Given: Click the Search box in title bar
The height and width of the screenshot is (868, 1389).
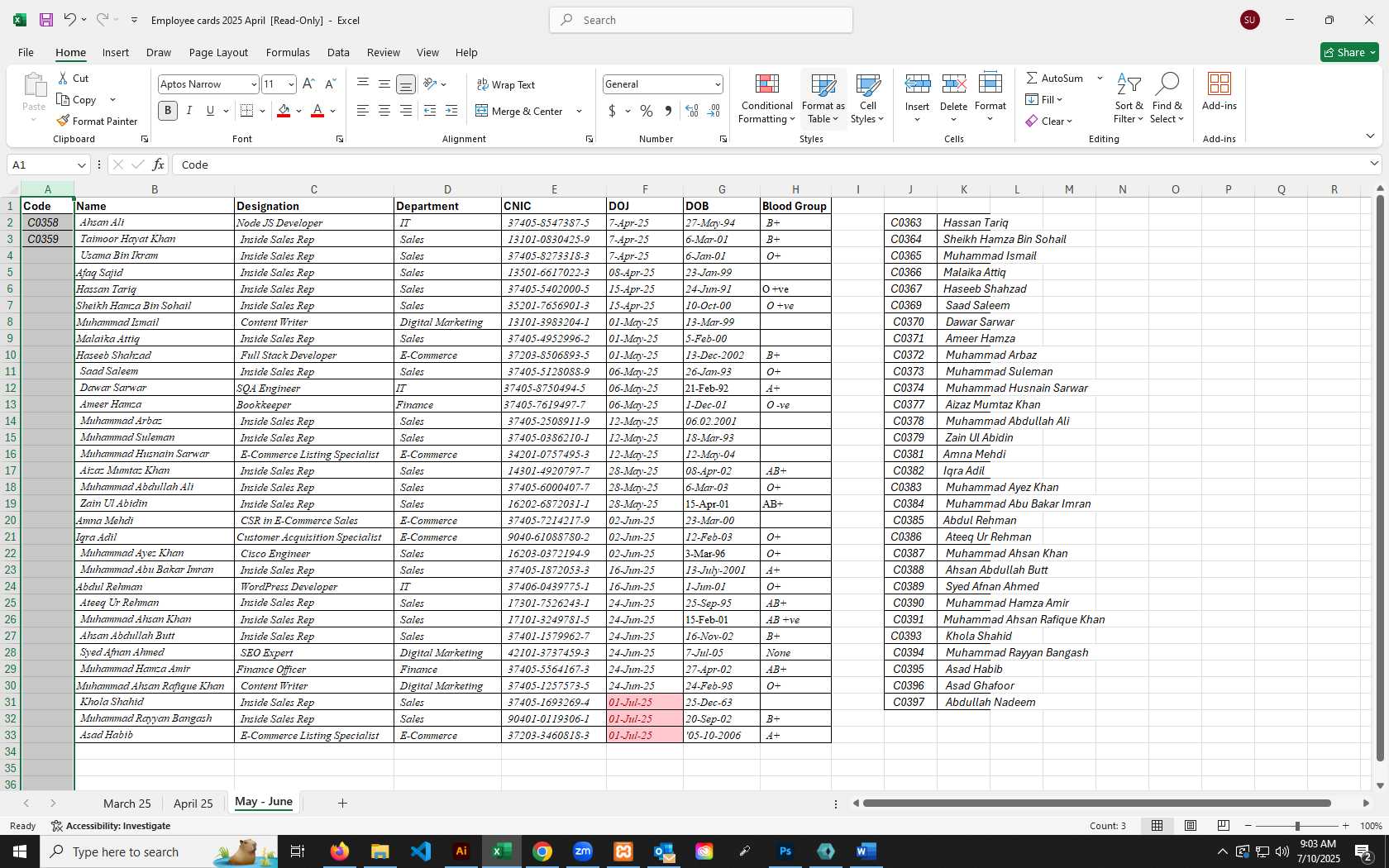Looking at the screenshot, I should click(701, 20).
